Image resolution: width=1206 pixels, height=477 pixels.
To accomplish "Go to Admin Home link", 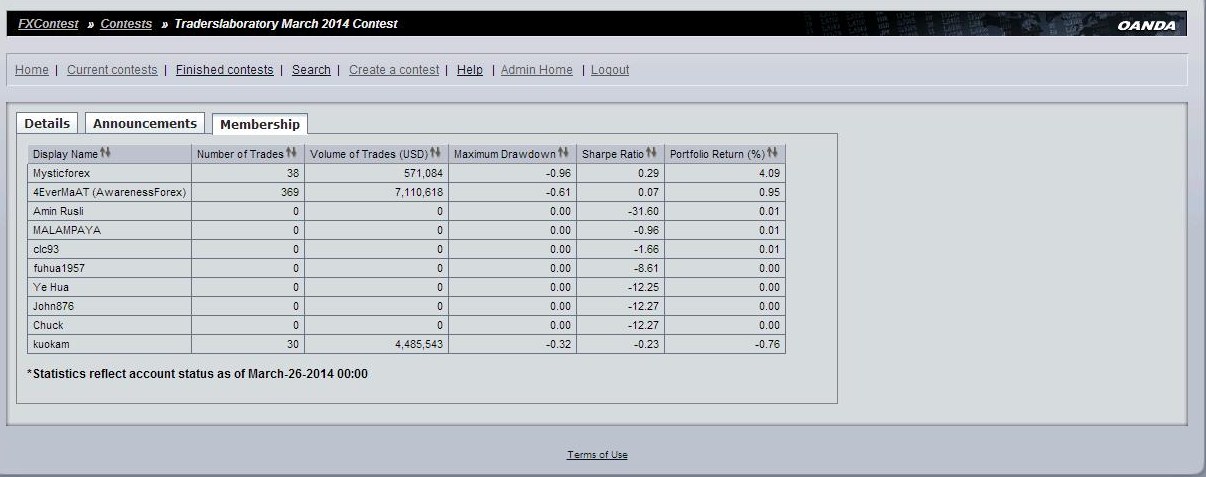I will click(537, 70).
